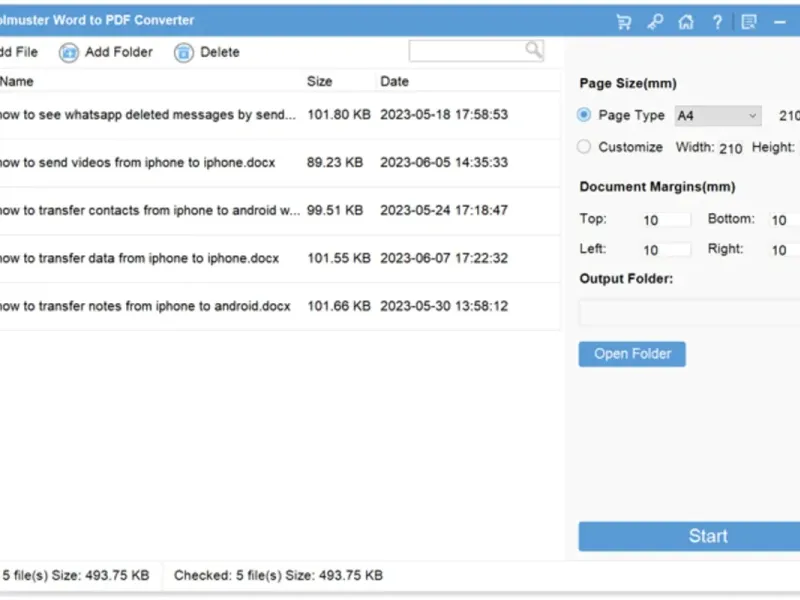Screen dimensions: 800x600
Task: Click the 101.66 KB size cell
Action: [x=339, y=306]
